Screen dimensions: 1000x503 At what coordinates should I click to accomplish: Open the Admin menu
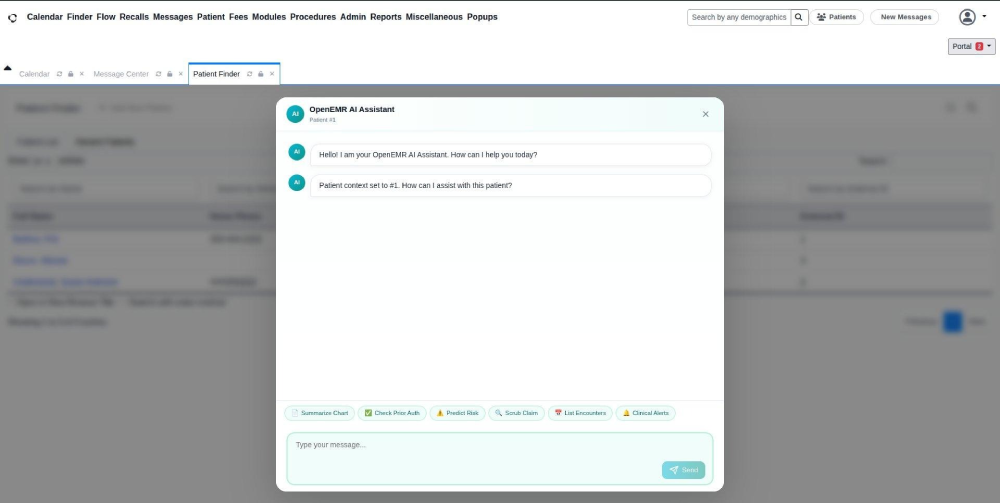coord(353,17)
